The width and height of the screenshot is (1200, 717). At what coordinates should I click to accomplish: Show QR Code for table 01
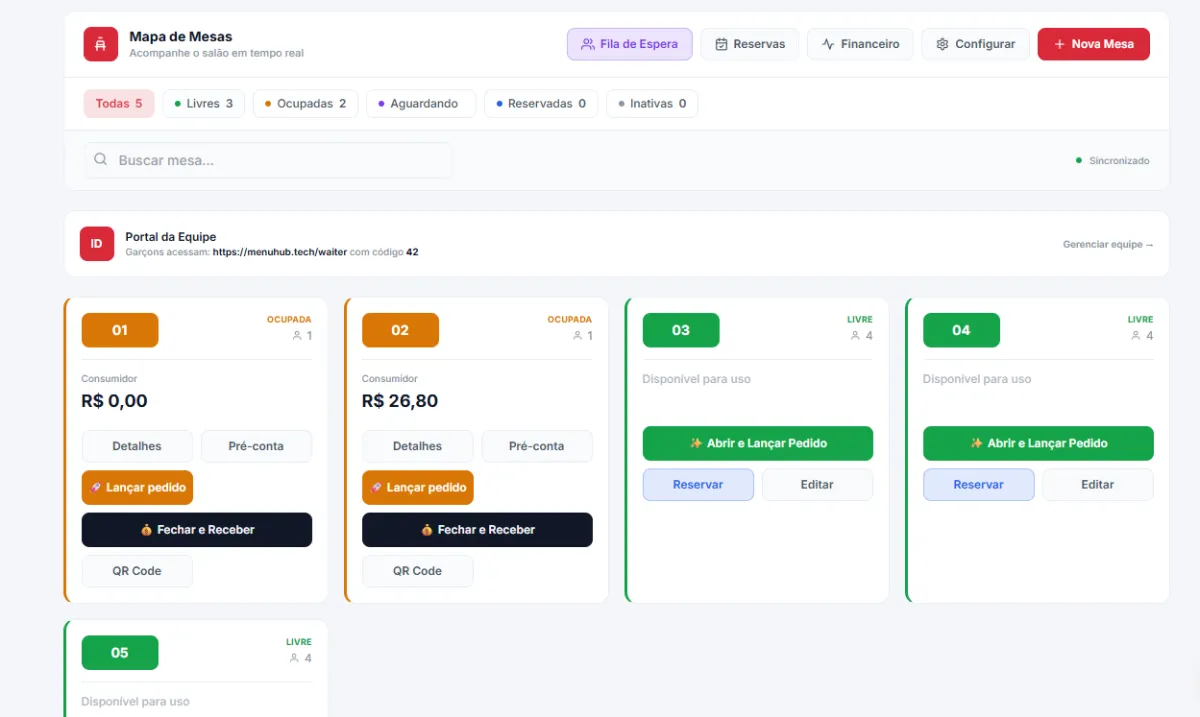pyautogui.click(x=137, y=571)
